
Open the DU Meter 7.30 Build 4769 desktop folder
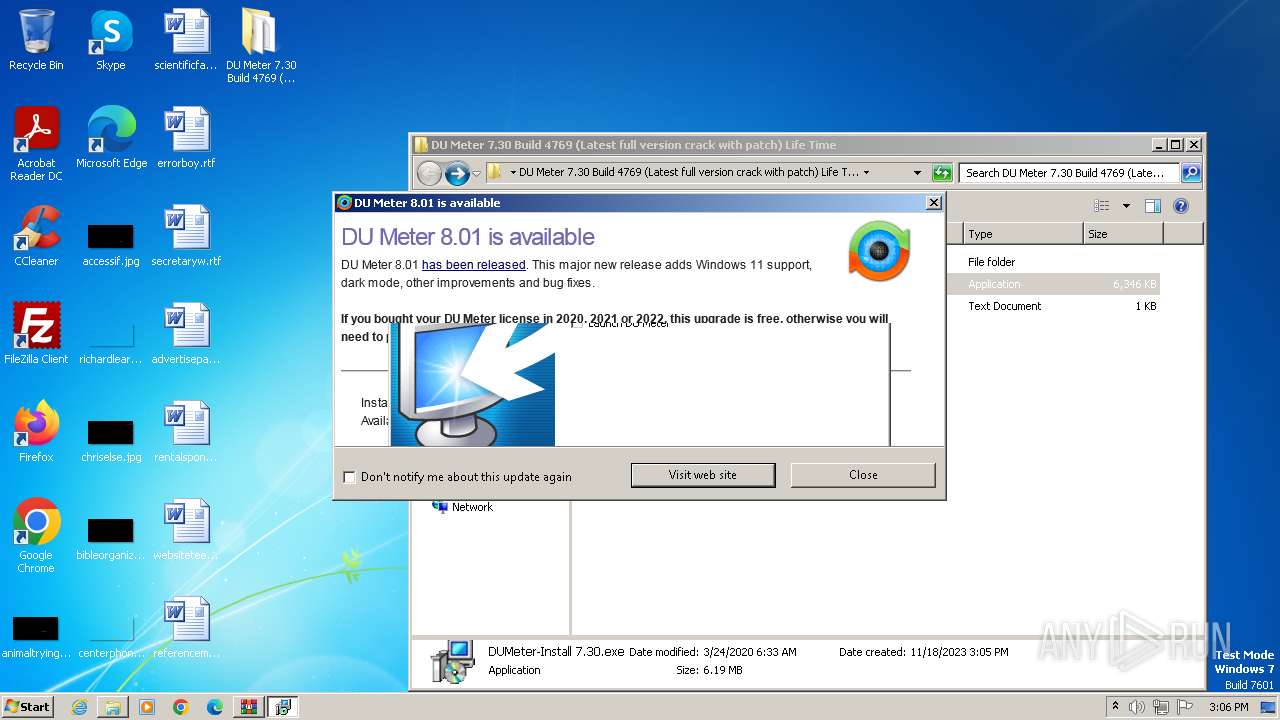[x=260, y=46]
